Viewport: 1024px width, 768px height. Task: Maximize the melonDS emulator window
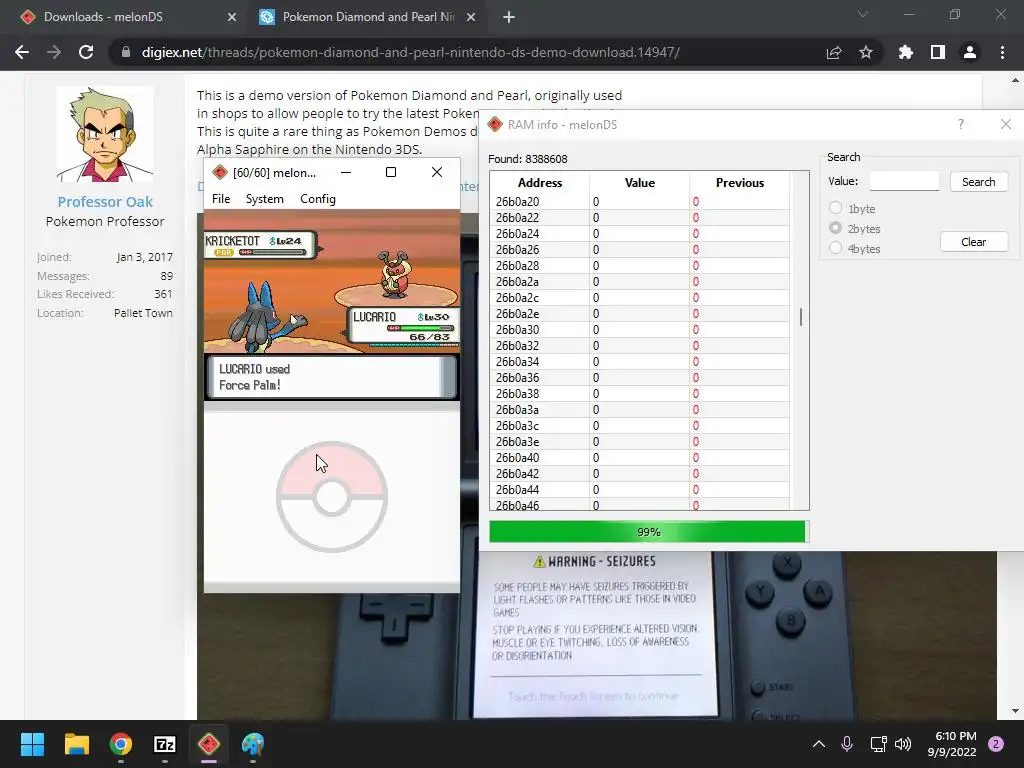[391, 172]
